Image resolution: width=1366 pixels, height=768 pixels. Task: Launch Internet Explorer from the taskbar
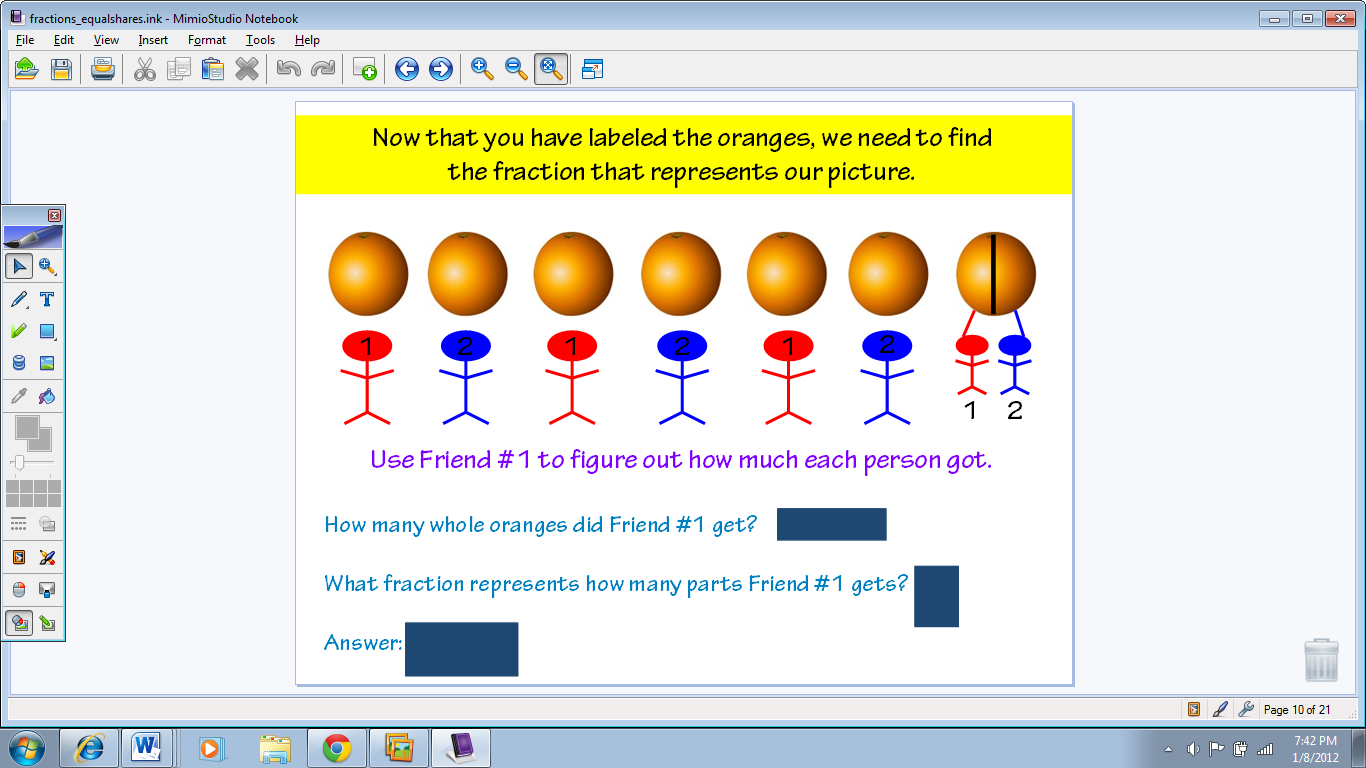click(x=89, y=747)
